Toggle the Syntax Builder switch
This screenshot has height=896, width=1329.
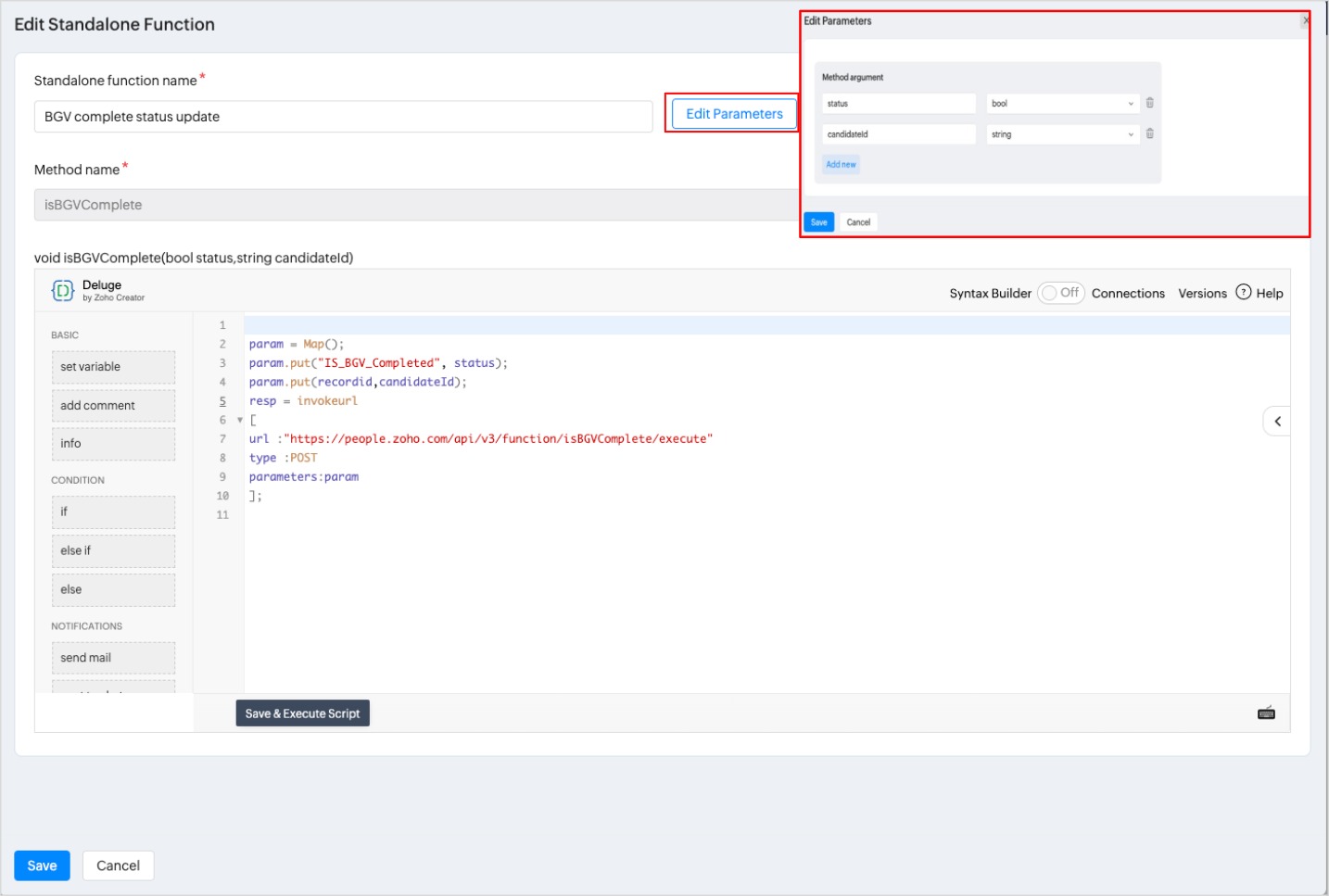1060,293
